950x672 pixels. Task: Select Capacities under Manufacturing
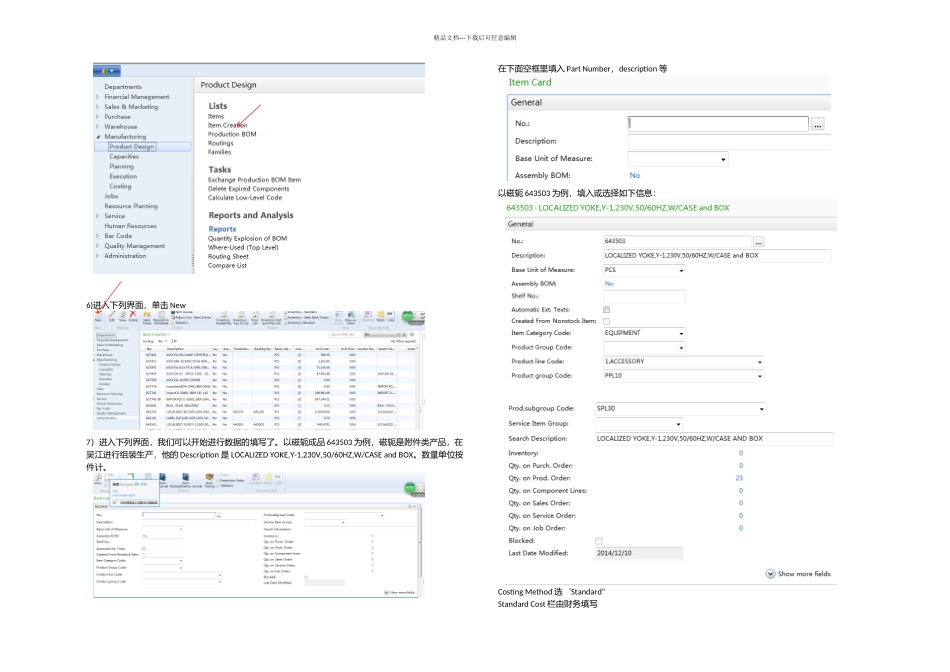coord(124,156)
